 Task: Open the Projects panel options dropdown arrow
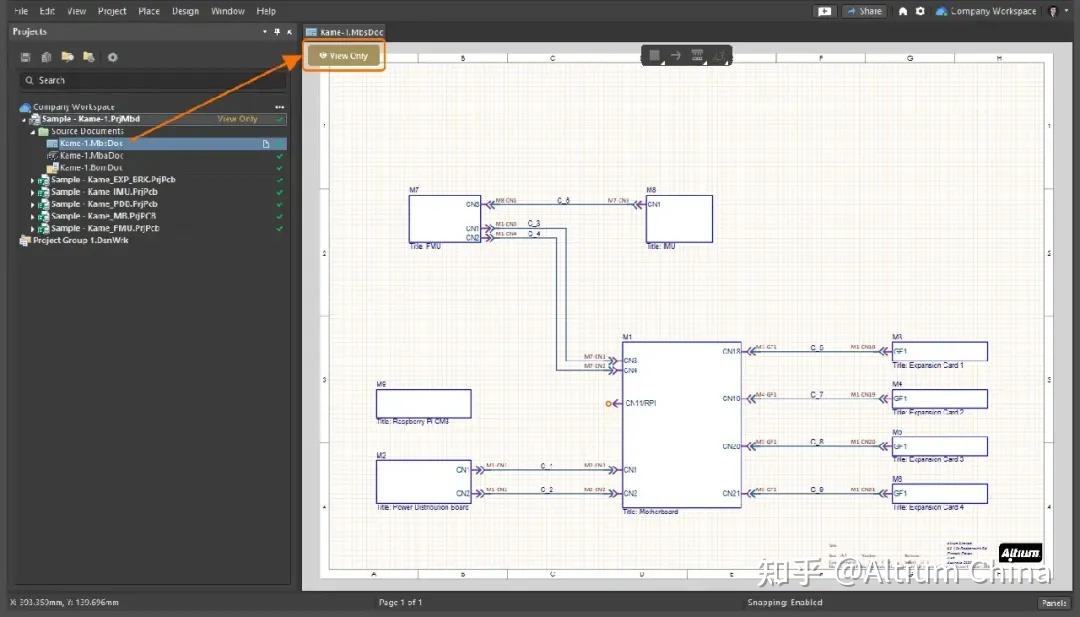click(x=264, y=32)
